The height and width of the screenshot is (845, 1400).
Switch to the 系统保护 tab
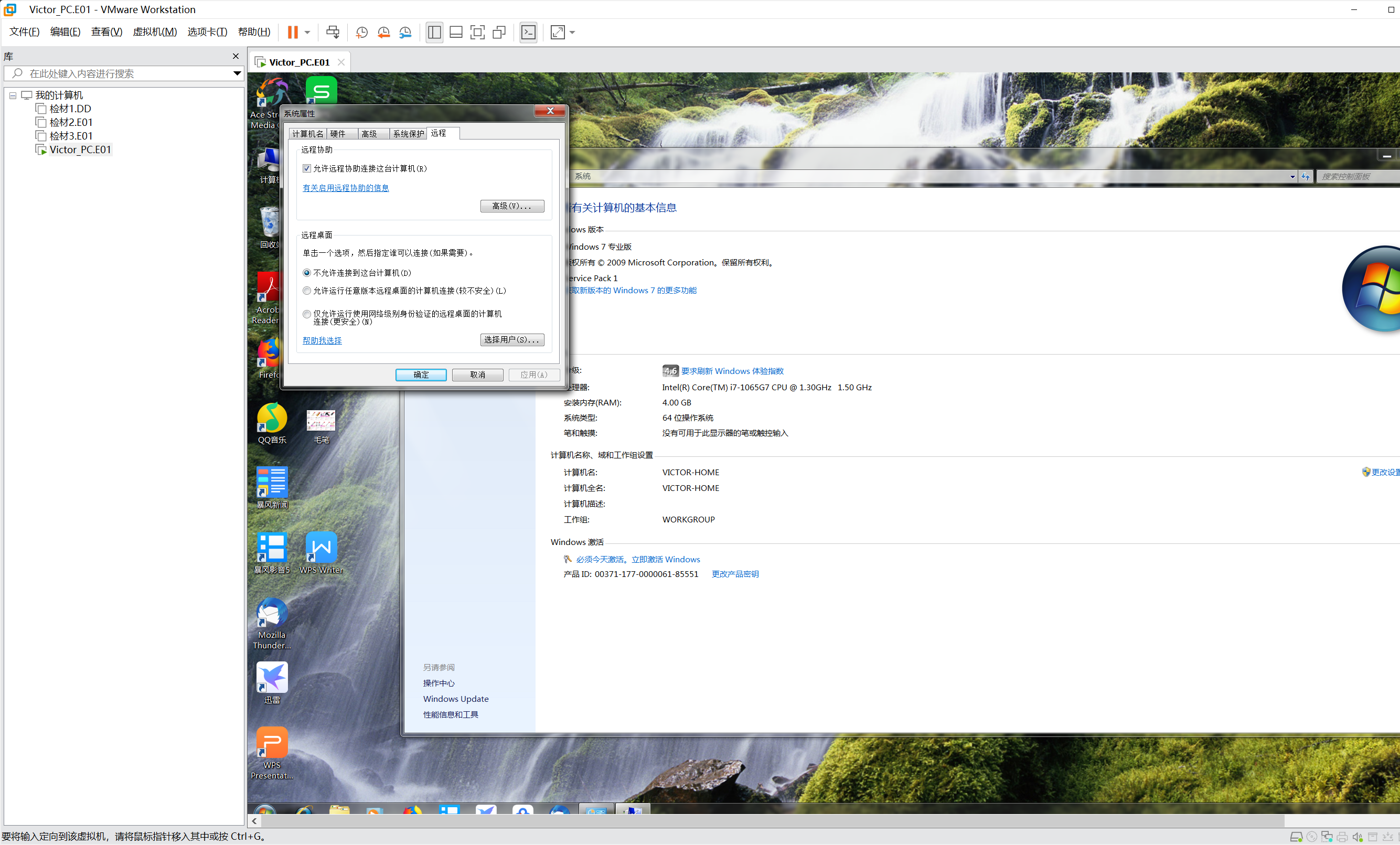click(x=408, y=134)
